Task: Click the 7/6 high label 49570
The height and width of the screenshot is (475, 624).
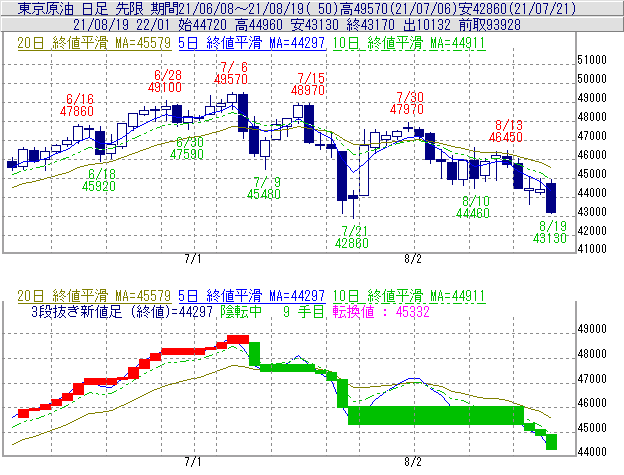Action: point(231,78)
